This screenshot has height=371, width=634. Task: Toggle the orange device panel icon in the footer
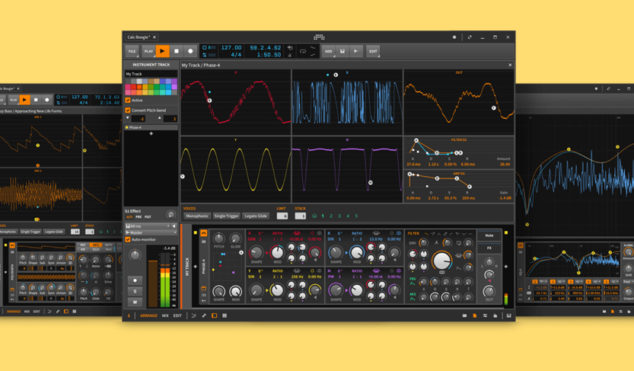point(214,316)
